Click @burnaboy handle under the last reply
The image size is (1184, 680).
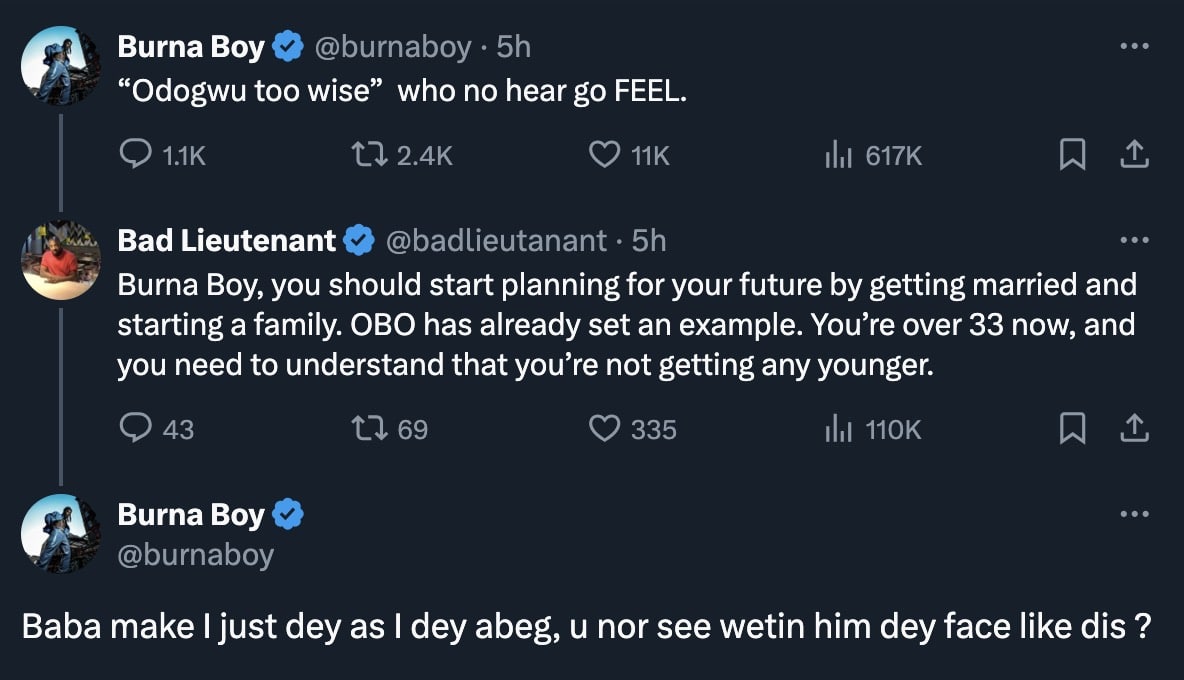coord(196,555)
